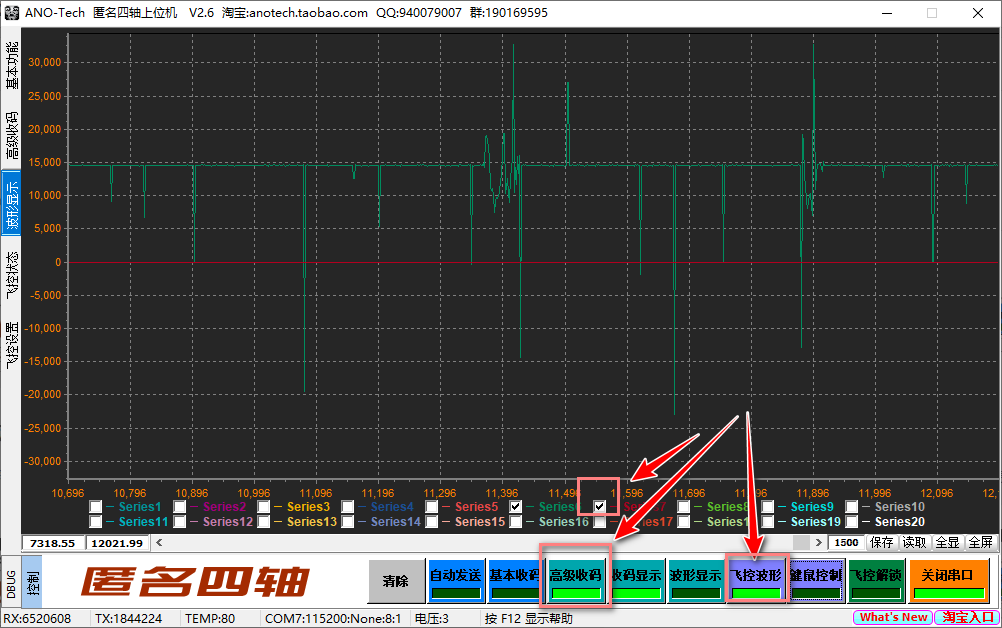Click RX:6520608 status text
The height and width of the screenshot is (628, 1002).
pyautogui.click(x=37, y=618)
